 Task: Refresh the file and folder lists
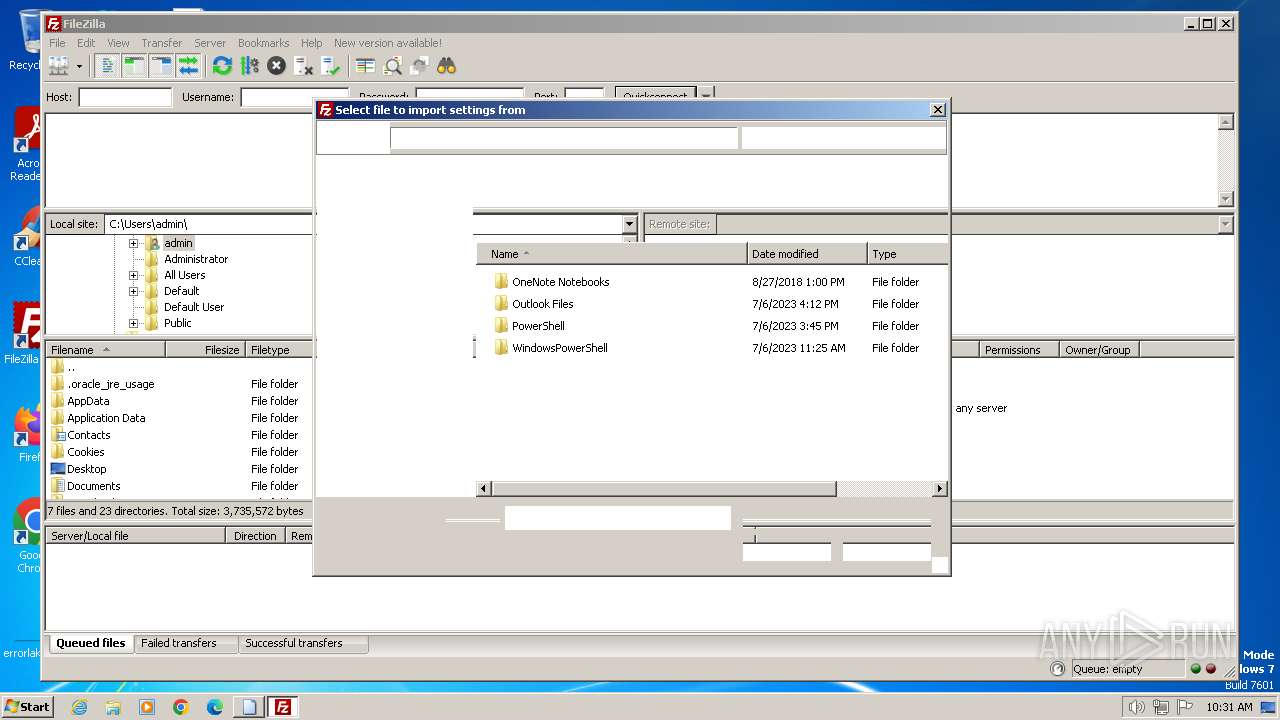[x=222, y=66]
